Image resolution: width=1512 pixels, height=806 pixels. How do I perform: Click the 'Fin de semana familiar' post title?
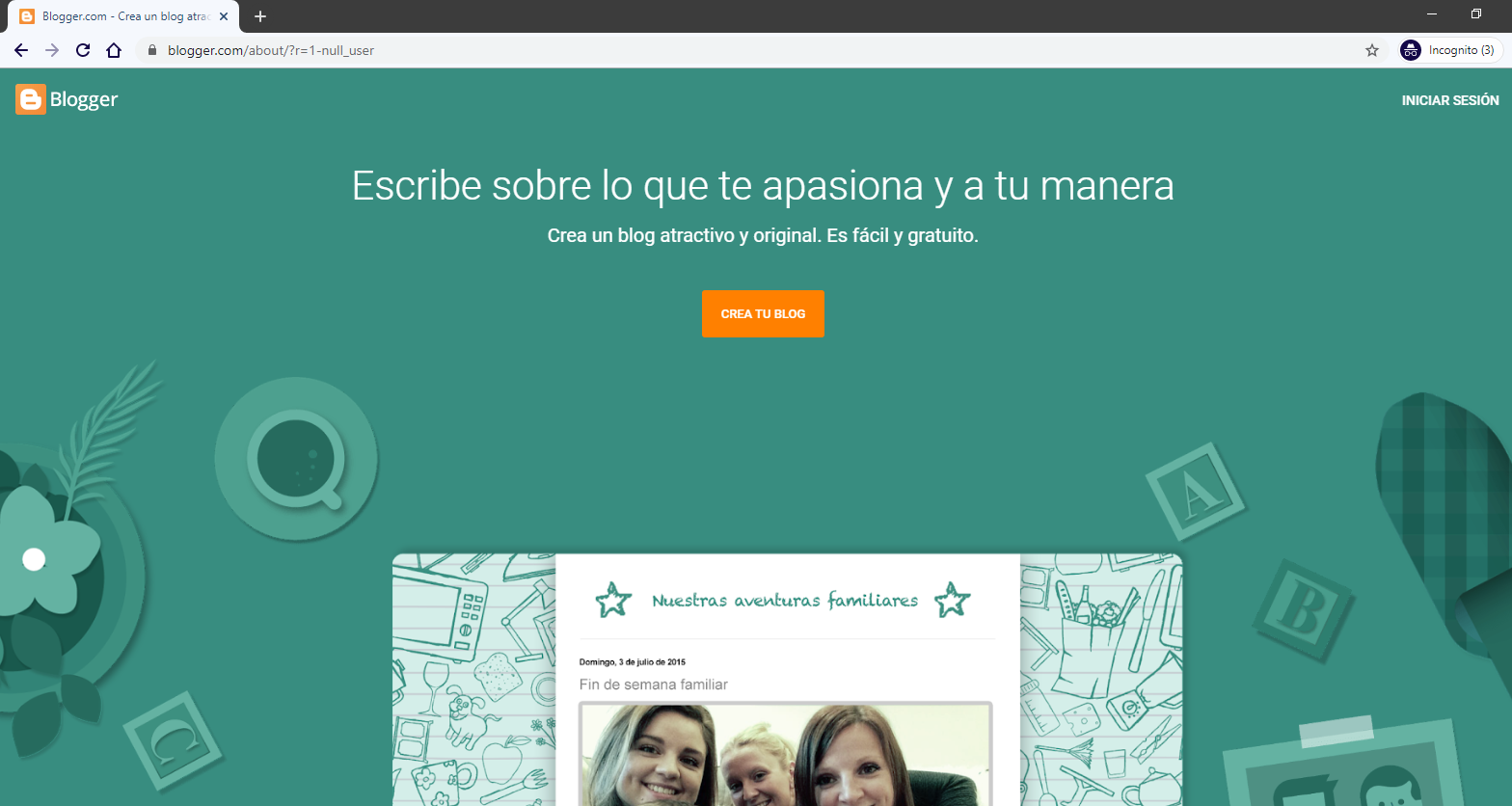[654, 685]
